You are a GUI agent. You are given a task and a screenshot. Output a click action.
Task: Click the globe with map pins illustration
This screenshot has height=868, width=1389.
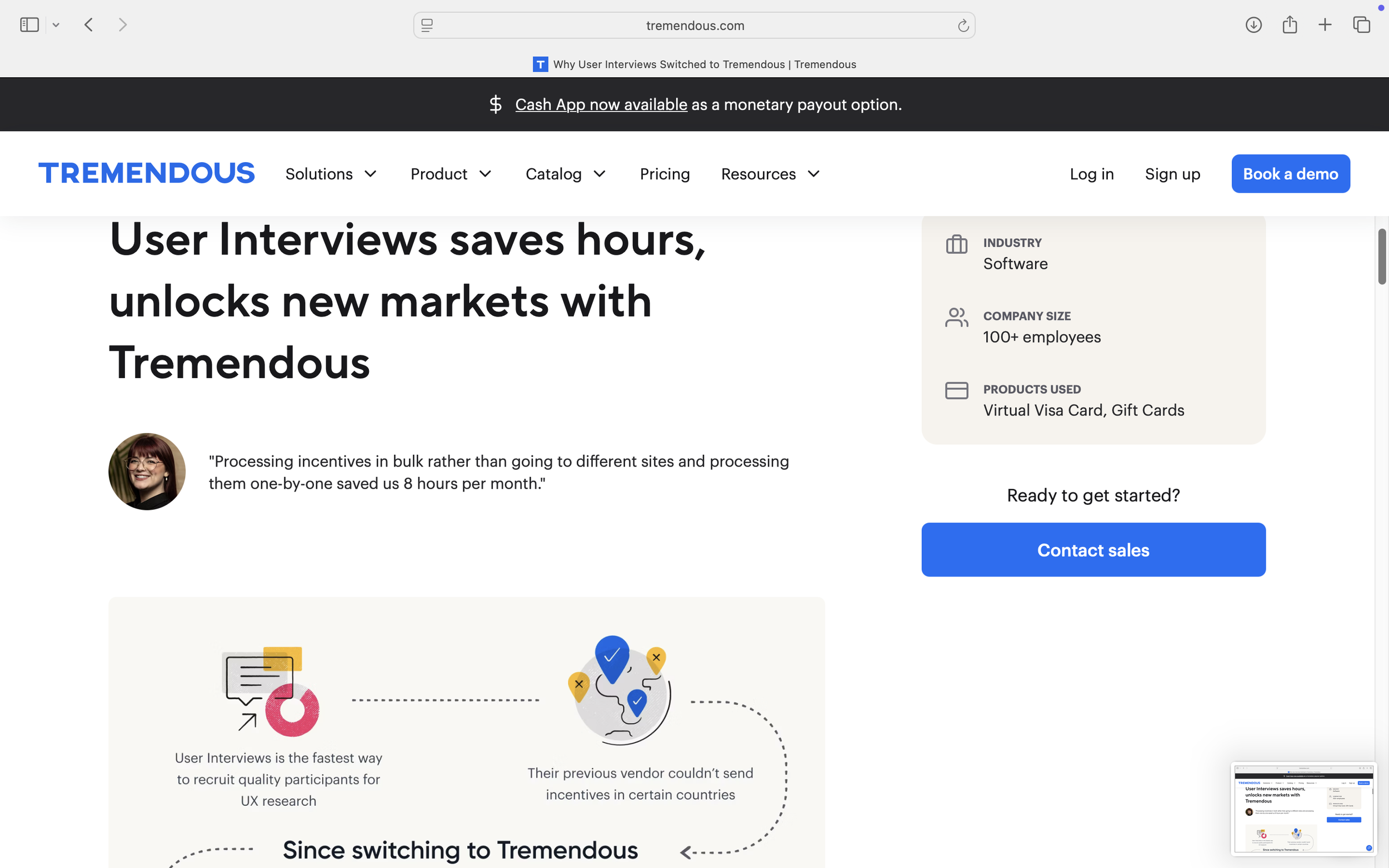619,690
